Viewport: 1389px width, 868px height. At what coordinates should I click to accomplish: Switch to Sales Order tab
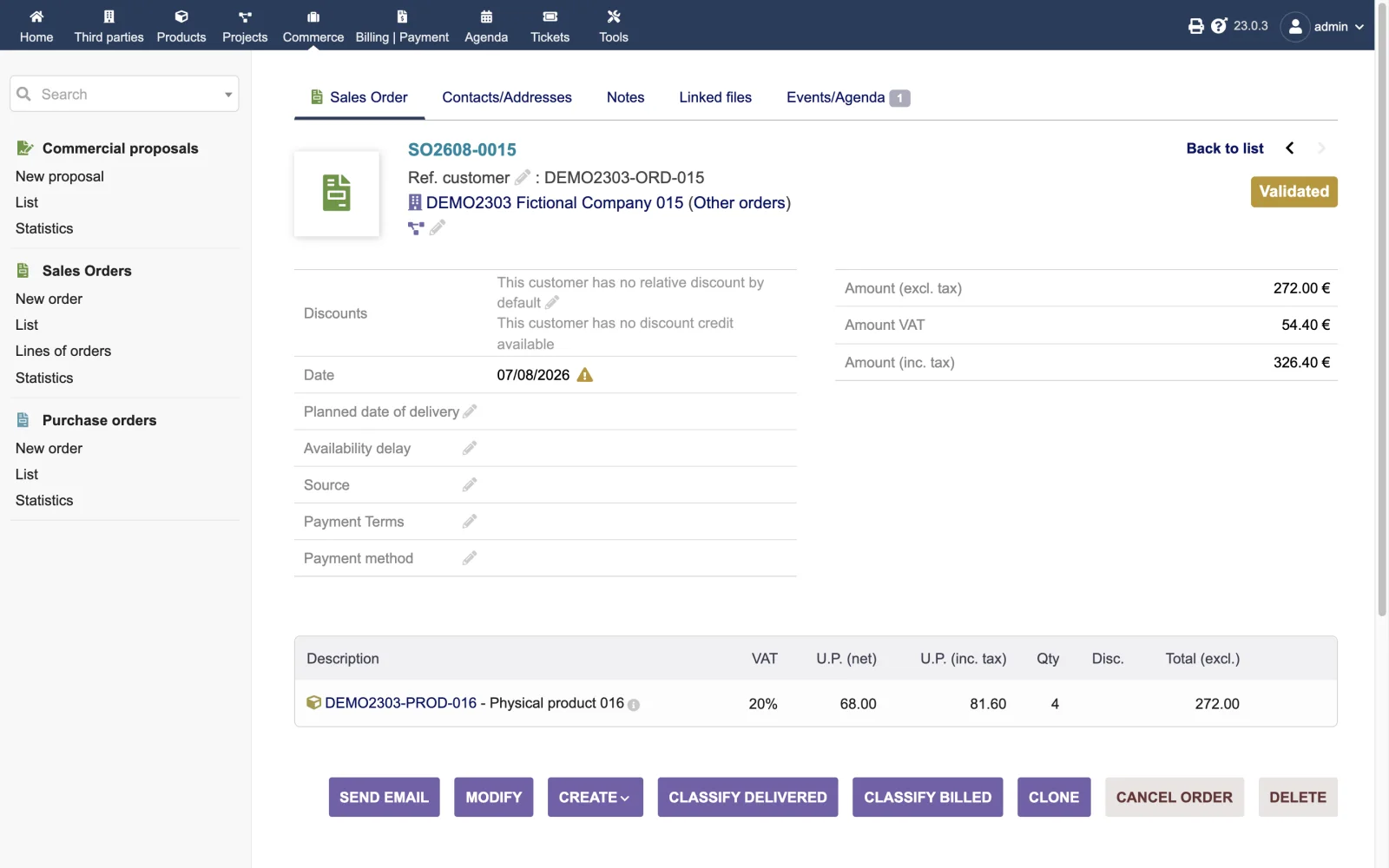point(359,97)
